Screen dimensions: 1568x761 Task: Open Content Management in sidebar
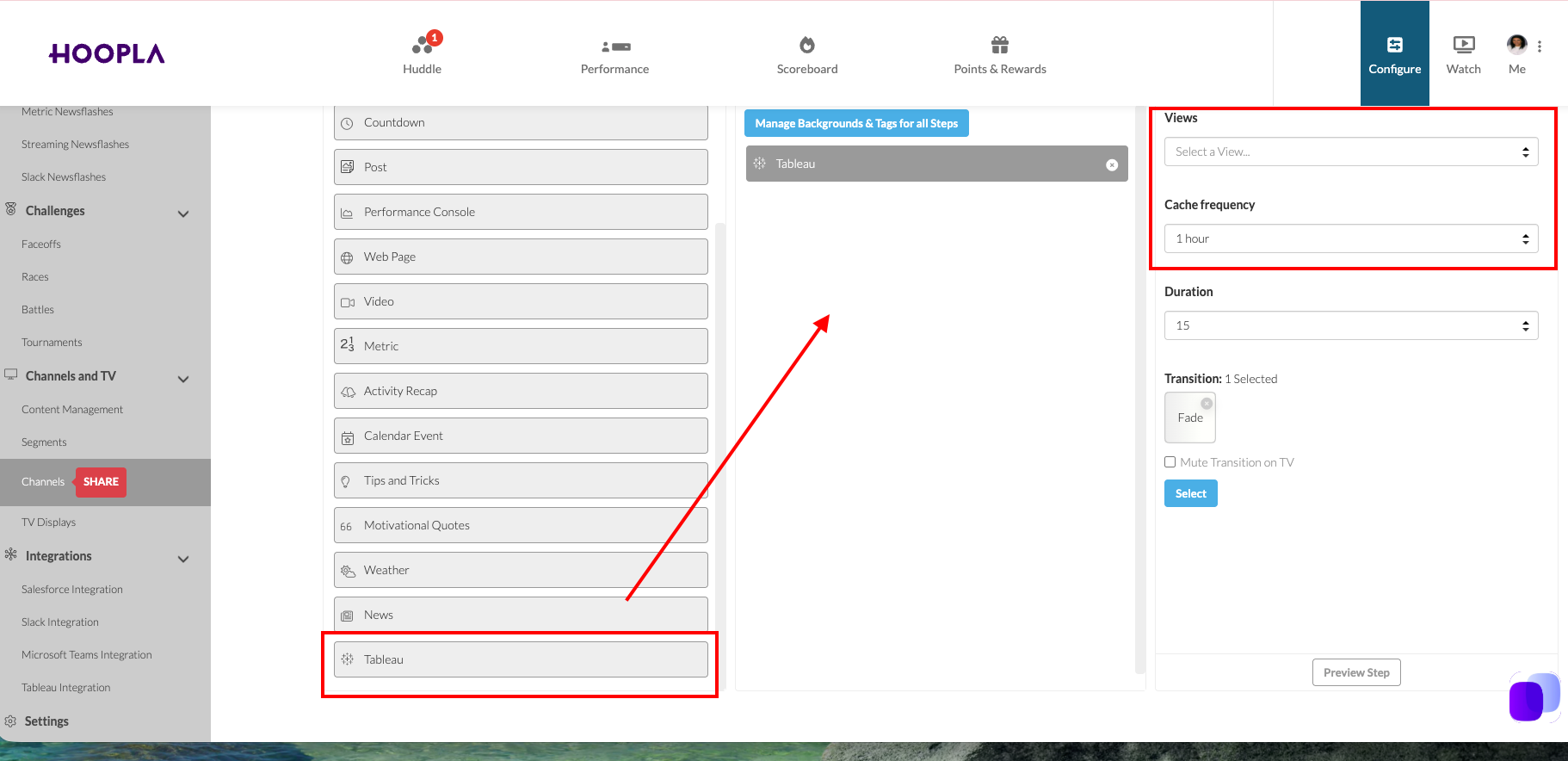click(x=72, y=410)
